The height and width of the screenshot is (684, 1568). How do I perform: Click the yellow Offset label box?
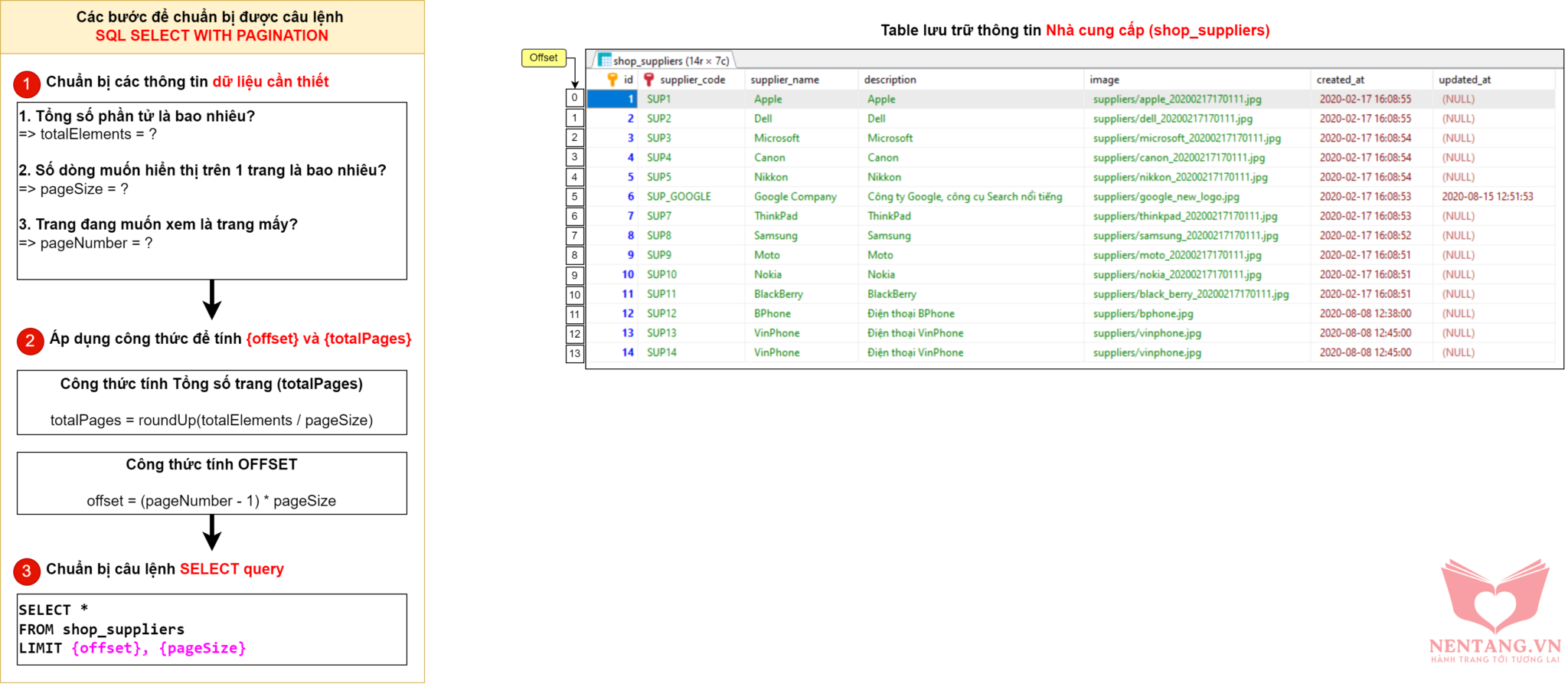click(544, 58)
